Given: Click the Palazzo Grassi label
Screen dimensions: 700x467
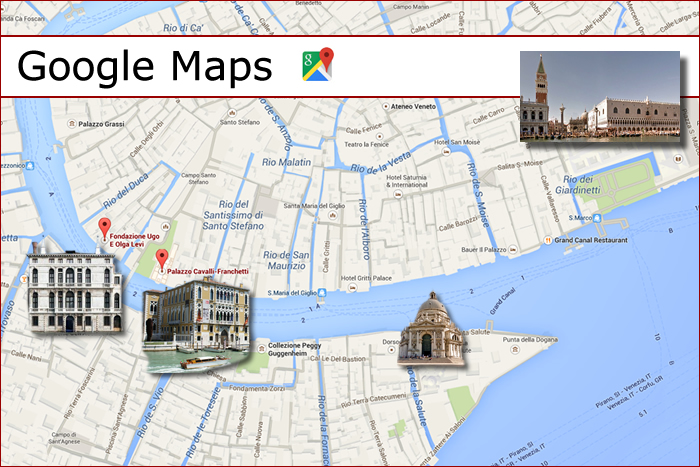Looking at the screenshot, I should click(101, 124).
